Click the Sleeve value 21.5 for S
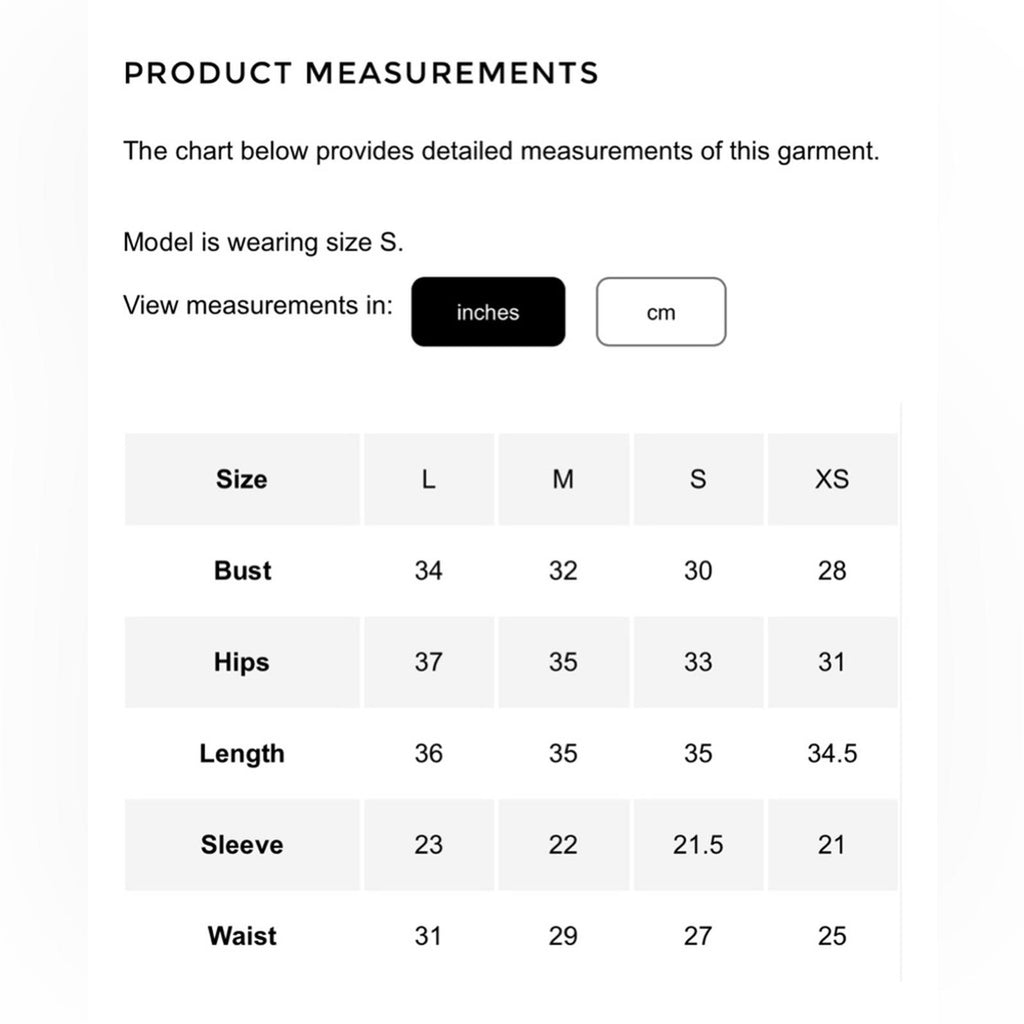 (698, 845)
